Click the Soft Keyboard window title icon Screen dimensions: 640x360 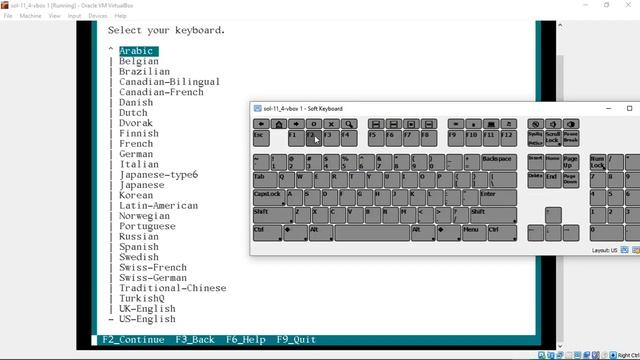pyautogui.click(x=258, y=109)
